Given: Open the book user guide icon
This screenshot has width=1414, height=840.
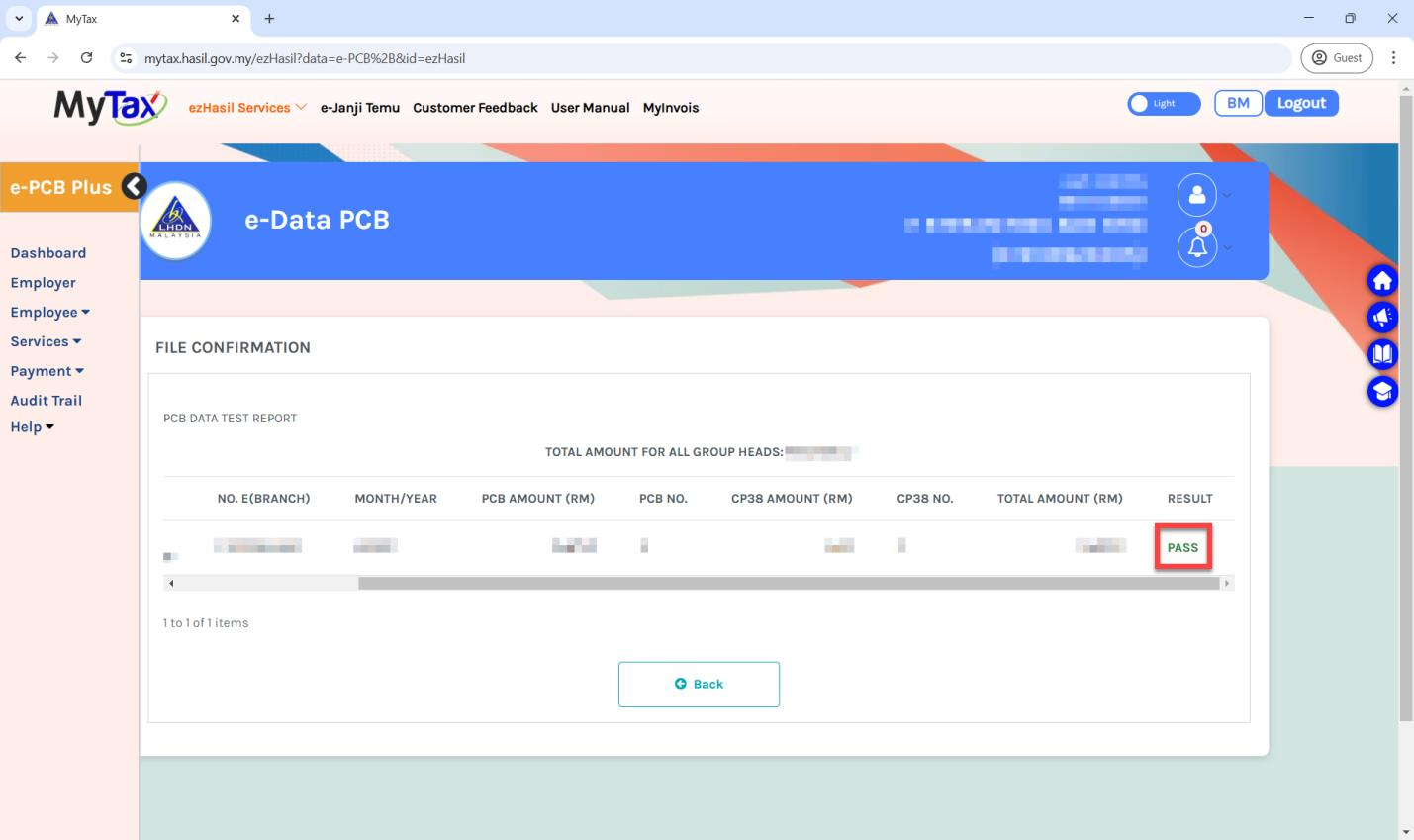Looking at the screenshot, I should pyautogui.click(x=1382, y=353).
